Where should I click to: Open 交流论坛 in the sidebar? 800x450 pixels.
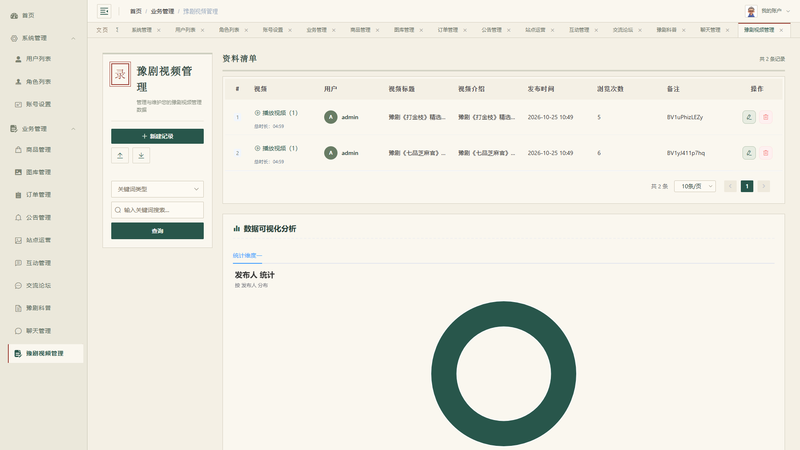(34, 285)
